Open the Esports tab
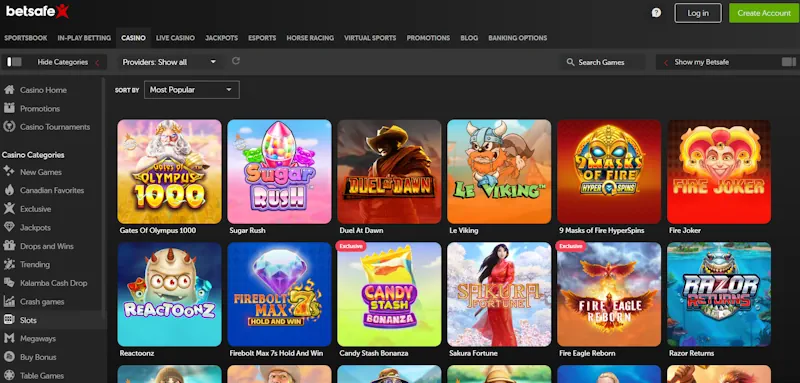Viewport: 800px width, 383px height. [x=262, y=38]
